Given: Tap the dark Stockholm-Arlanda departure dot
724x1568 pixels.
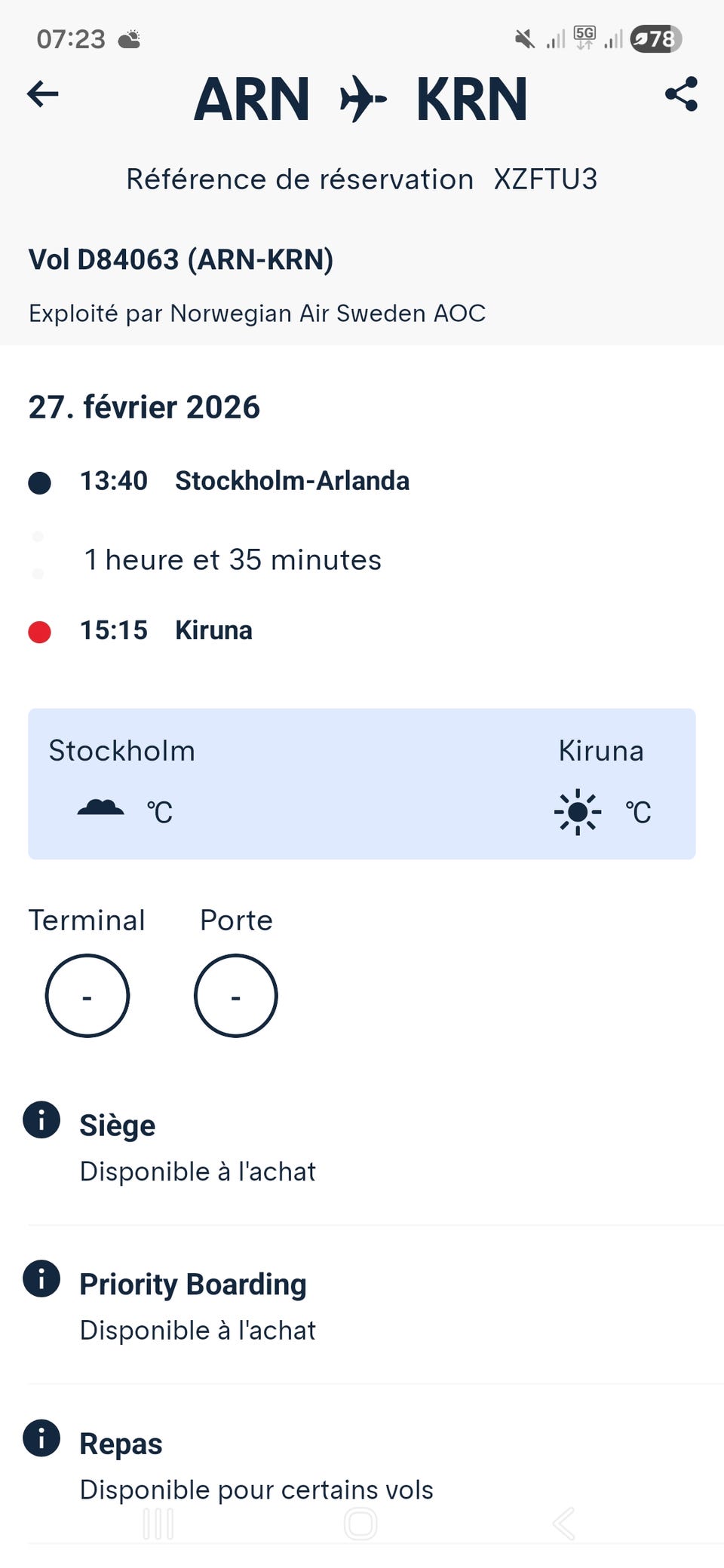Looking at the screenshot, I should 39,482.
